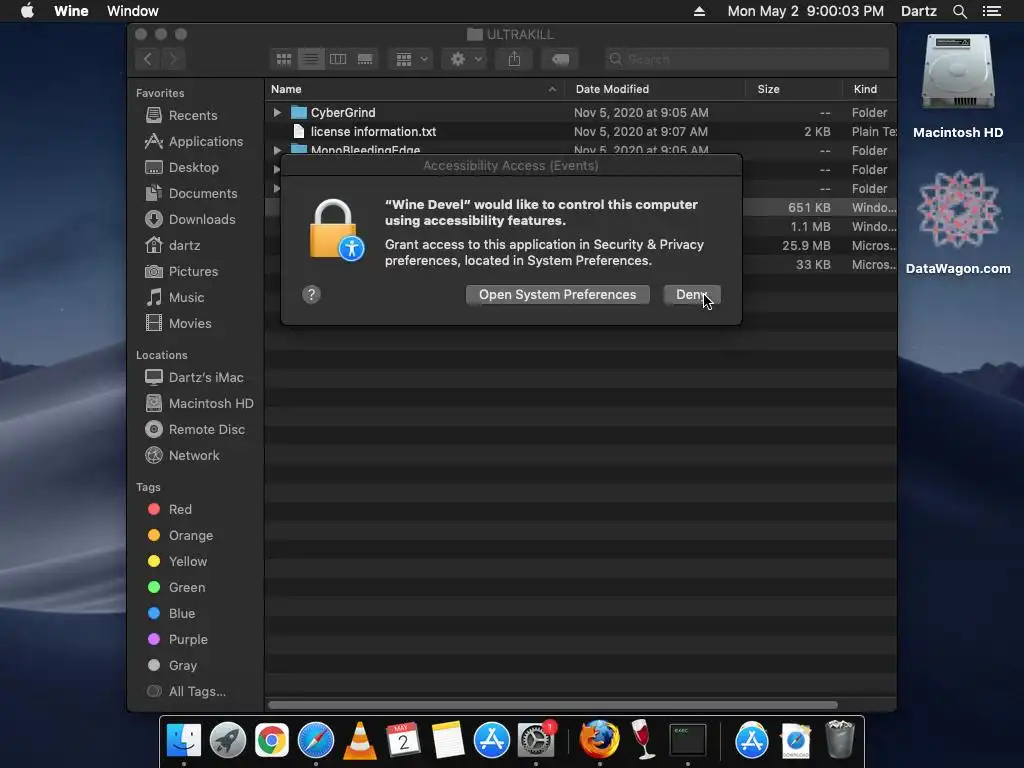The width and height of the screenshot is (1024, 768).
Task: Click the Dartz user name menu
Action: click(918, 11)
